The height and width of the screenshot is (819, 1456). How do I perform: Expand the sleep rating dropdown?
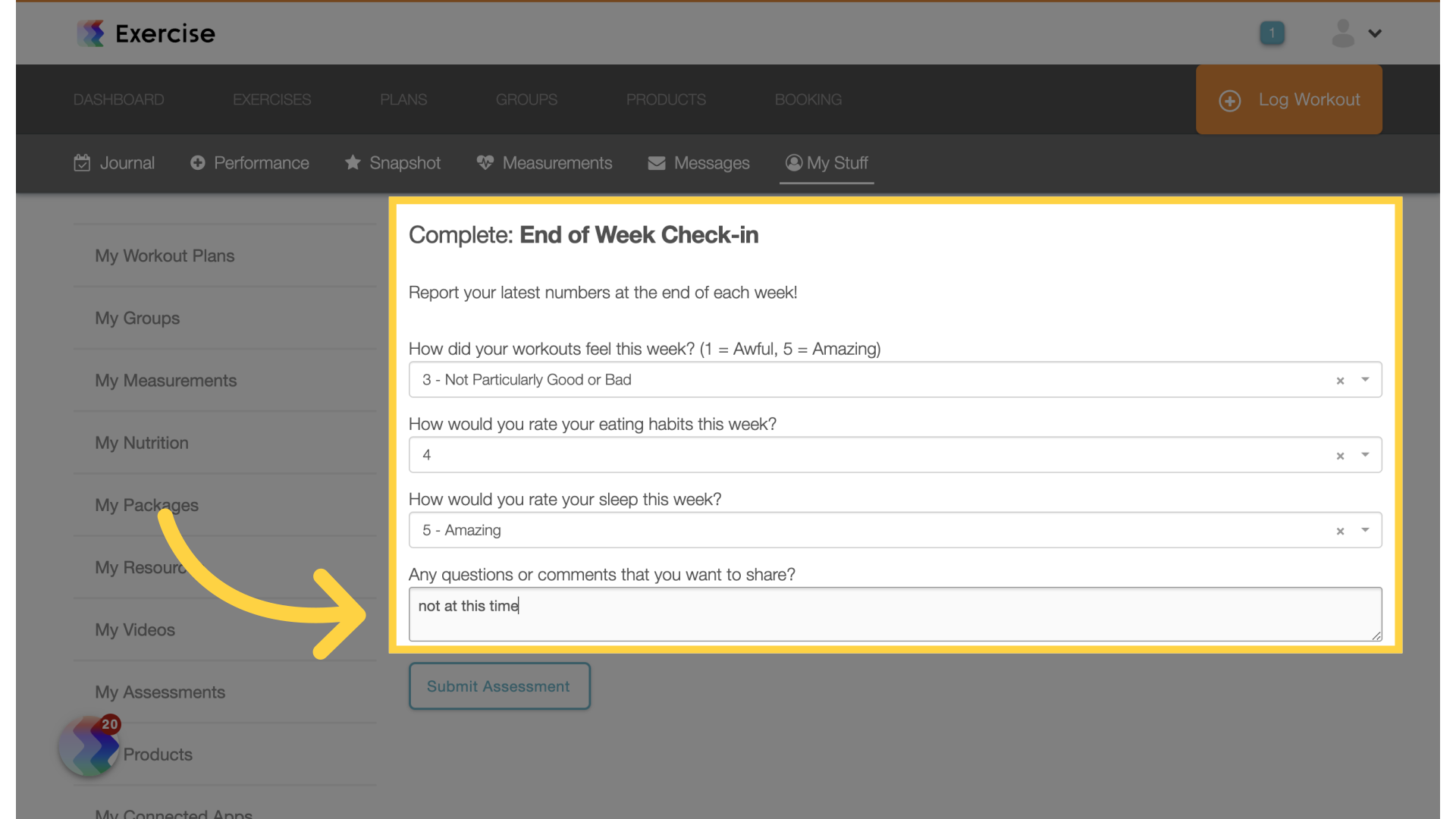pyautogui.click(x=1365, y=530)
